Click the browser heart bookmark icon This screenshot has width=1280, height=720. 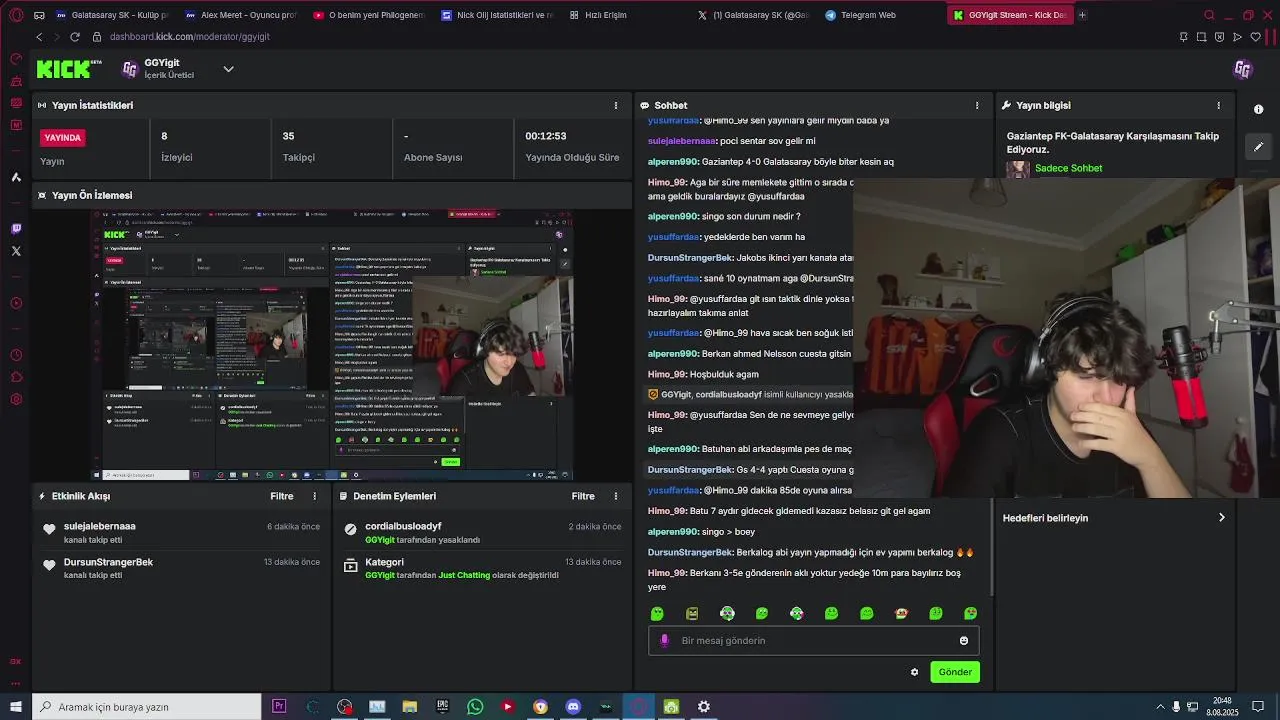[x=1255, y=37]
